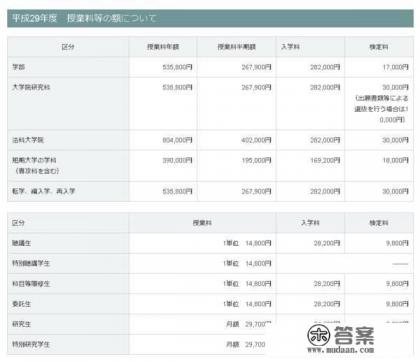420x362 pixels.
Task: Click 28,200円 in the 委託生 row
Action: click(x=327, y=304)
